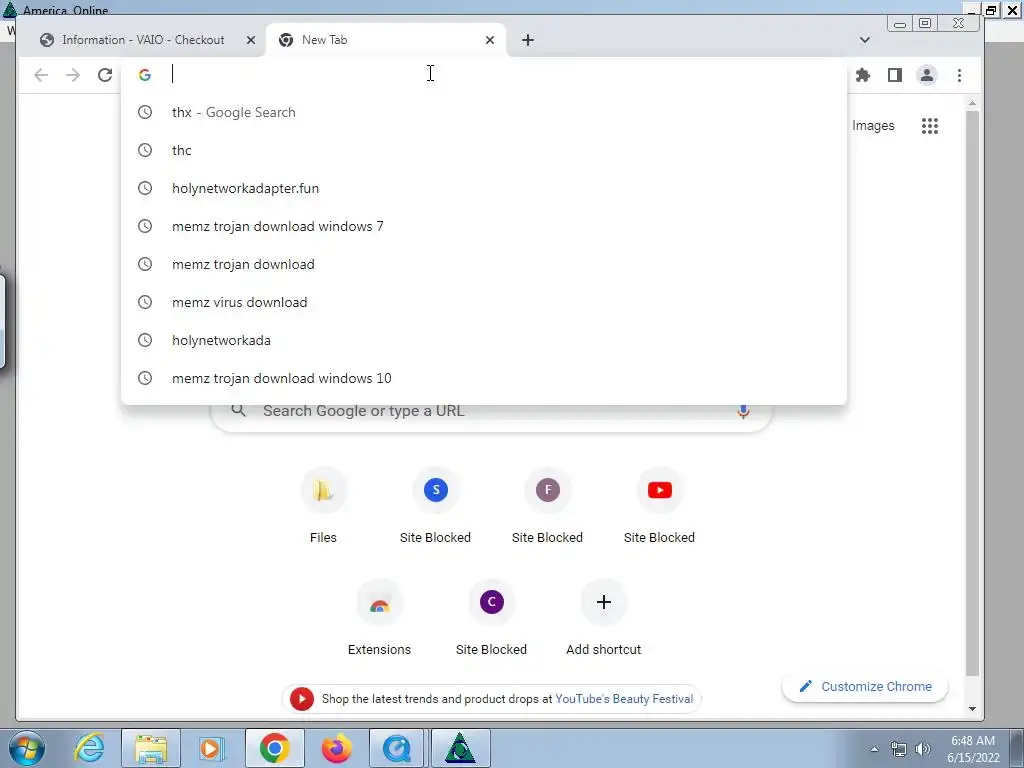
Task: Open YouTube's Beauty Festival link
Action: (x=624, y=699)
